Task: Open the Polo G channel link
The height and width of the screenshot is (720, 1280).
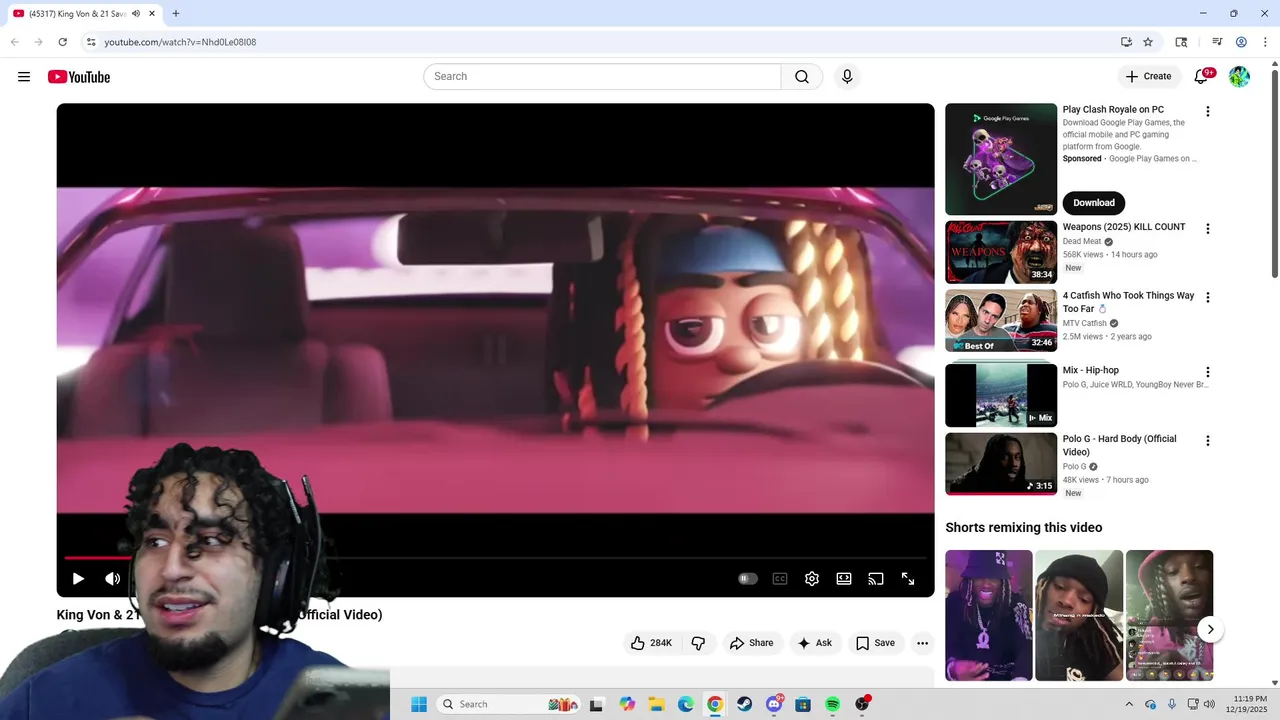Action: point(1074,466)
